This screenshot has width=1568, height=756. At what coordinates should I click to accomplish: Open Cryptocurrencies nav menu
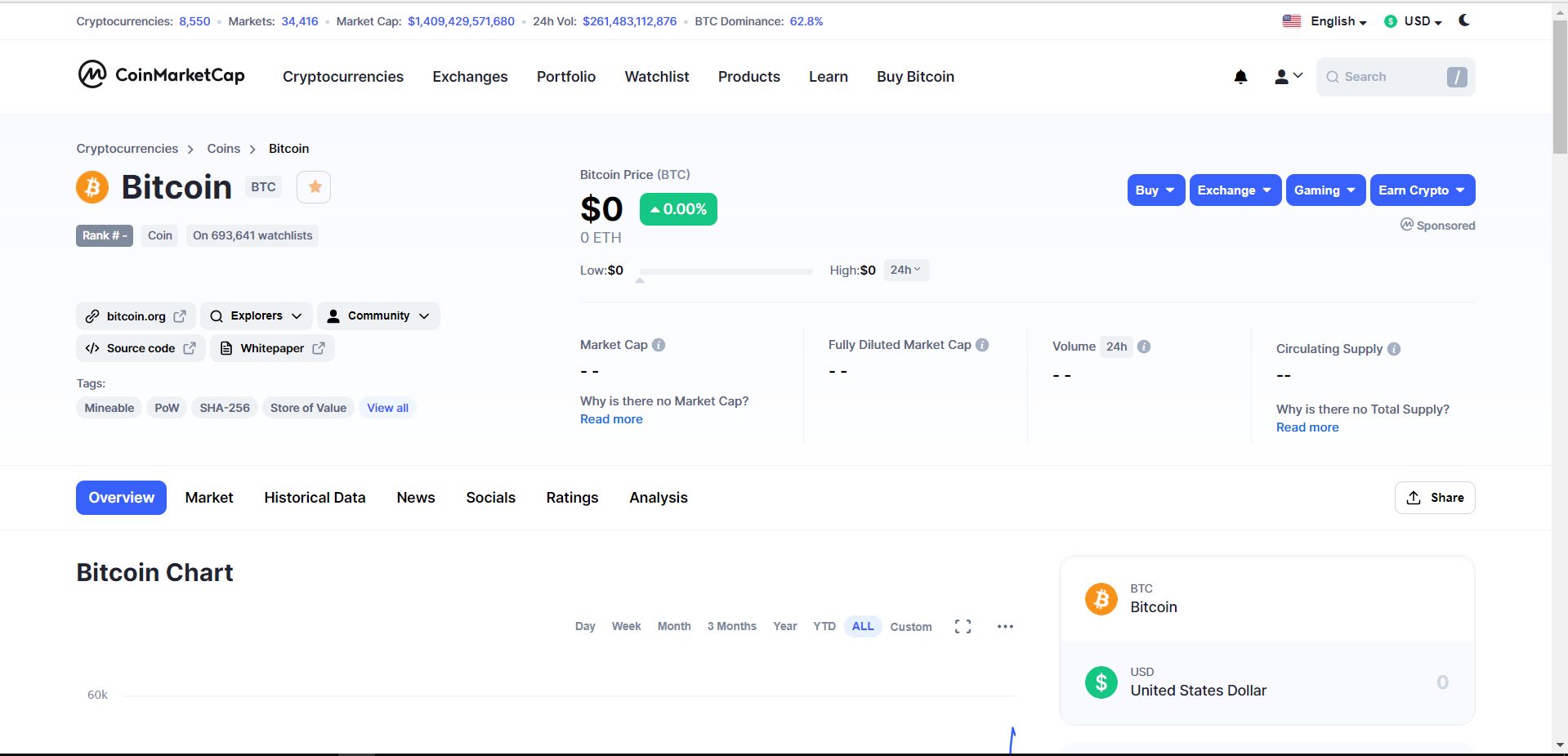tap(343, 77)
